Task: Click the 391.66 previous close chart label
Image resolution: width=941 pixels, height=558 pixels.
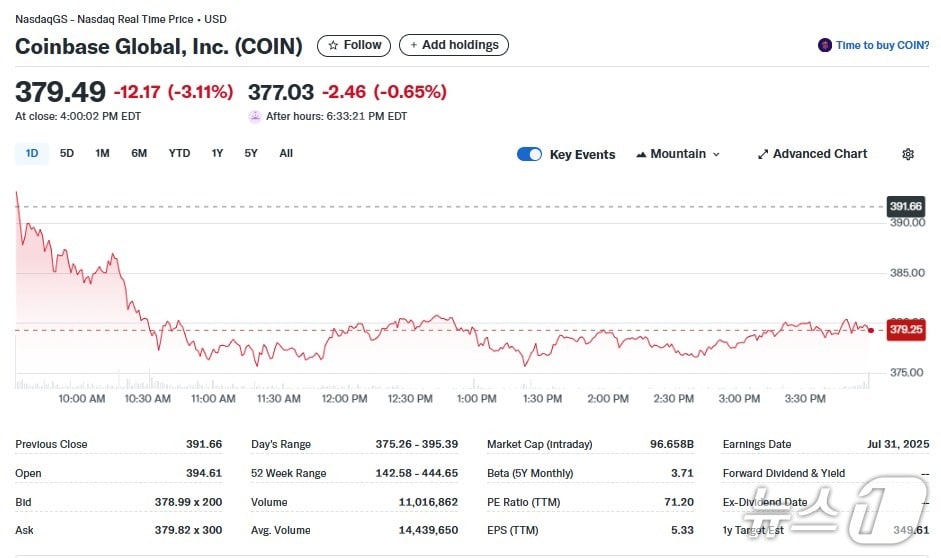Action: tap(906, 206)
